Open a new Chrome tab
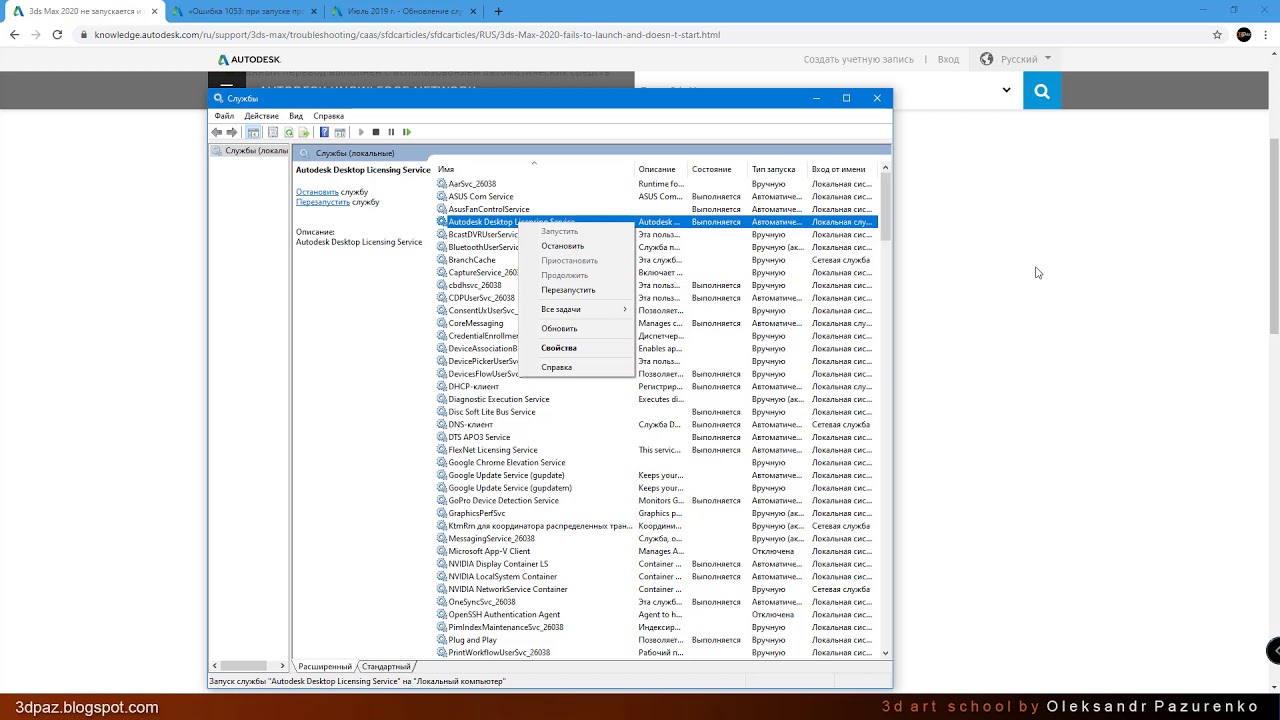Screen dimensions: 1280x720 tap(498, 11)
